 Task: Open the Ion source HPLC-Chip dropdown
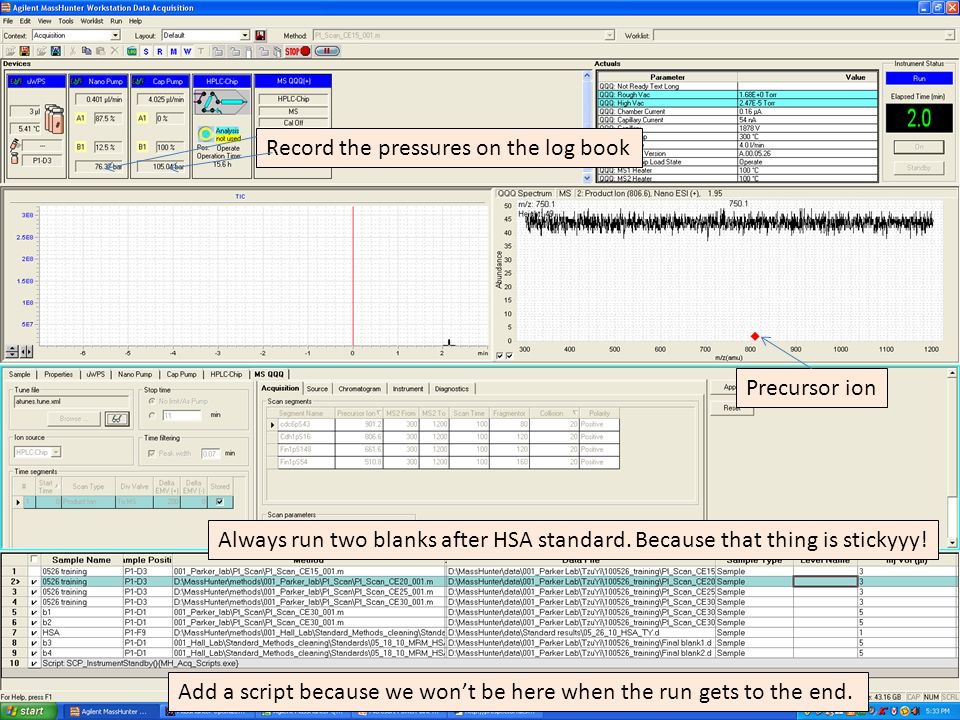[56, 452]
